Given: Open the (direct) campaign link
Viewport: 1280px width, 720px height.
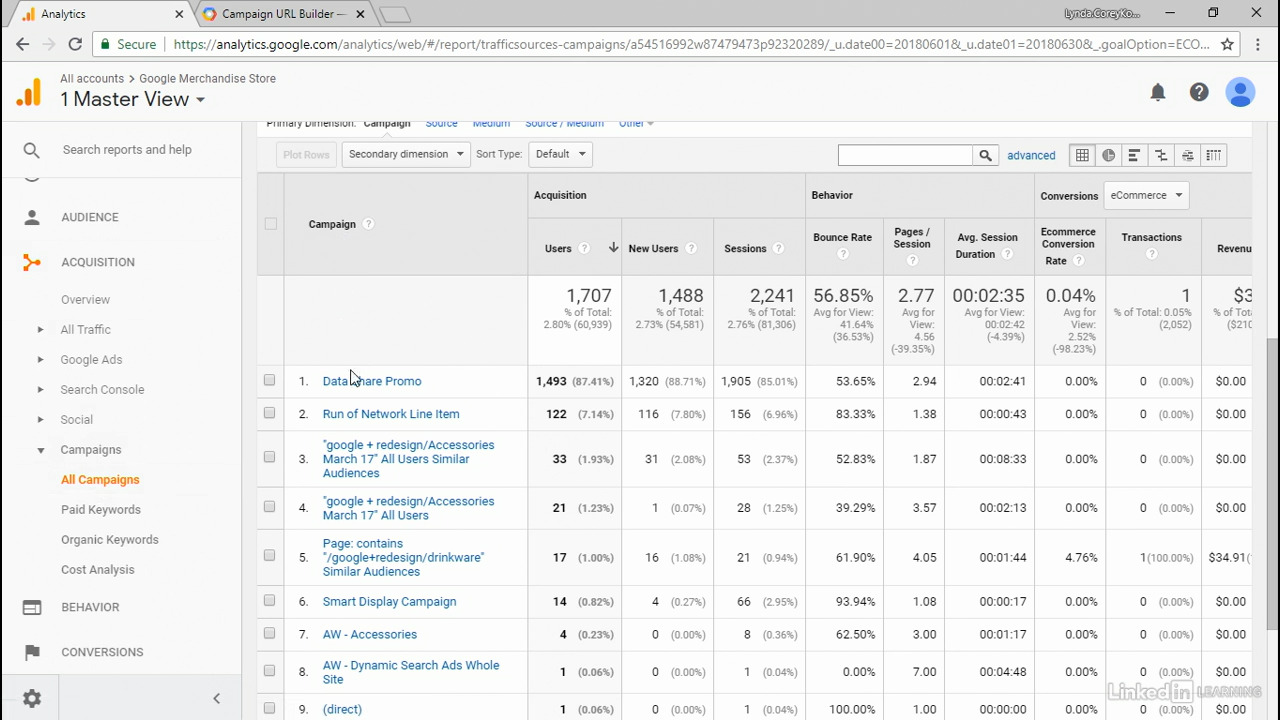Looking at the screenshot, I should (x=342, y=709).
